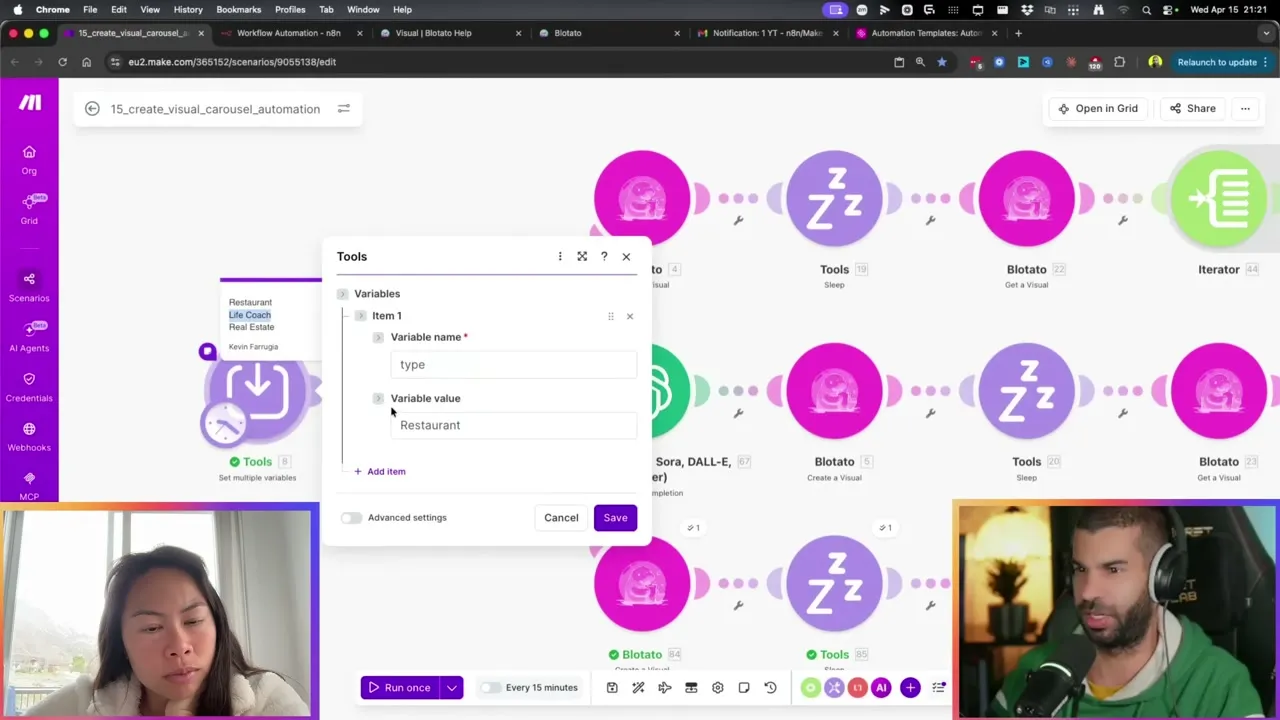
Task: Click the red text parser favorites button
Action: [857, 688]
